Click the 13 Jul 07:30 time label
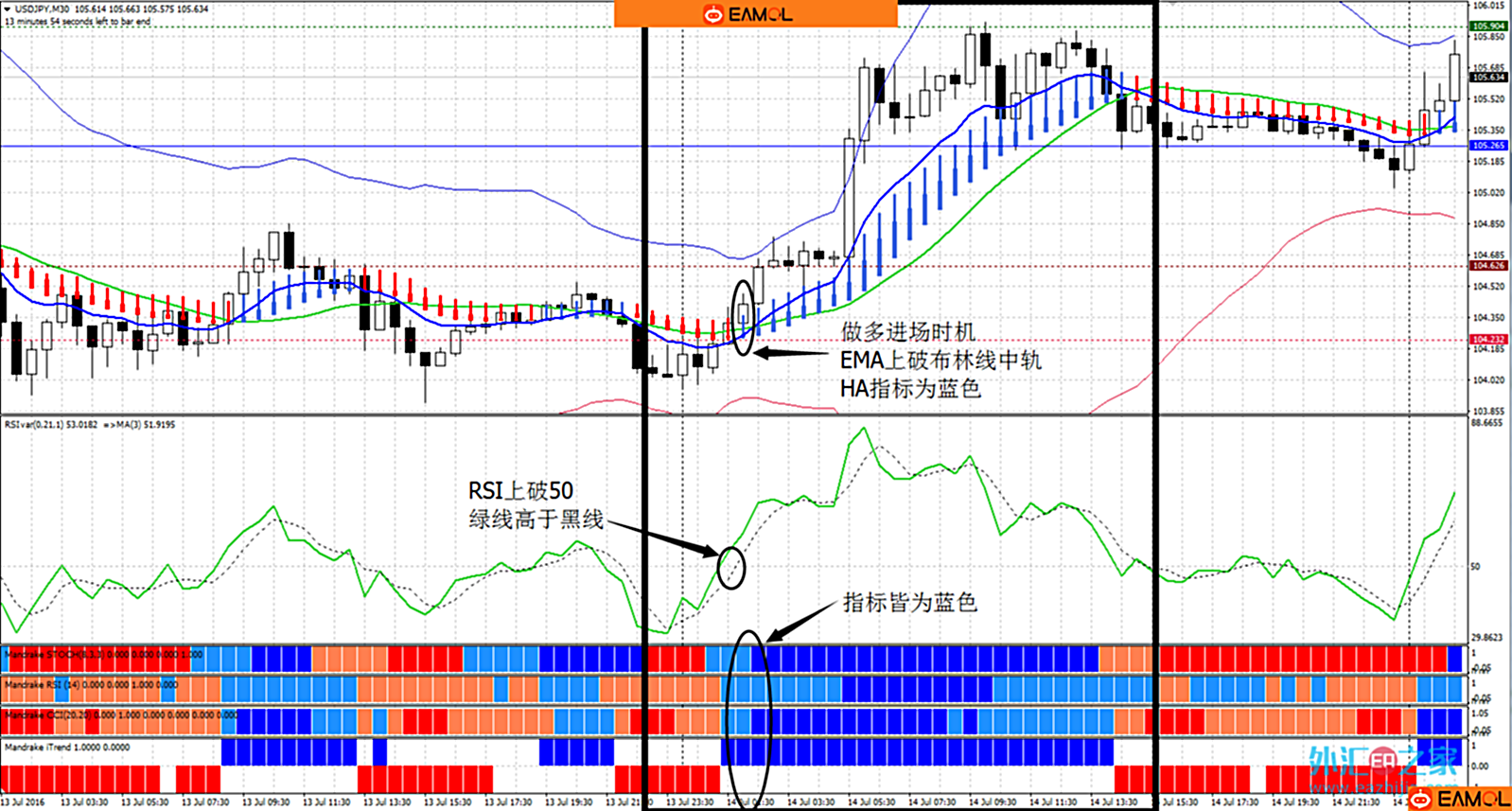Image resolution: width=1512 pixels, height=811 pixels. tap(205, 802)
